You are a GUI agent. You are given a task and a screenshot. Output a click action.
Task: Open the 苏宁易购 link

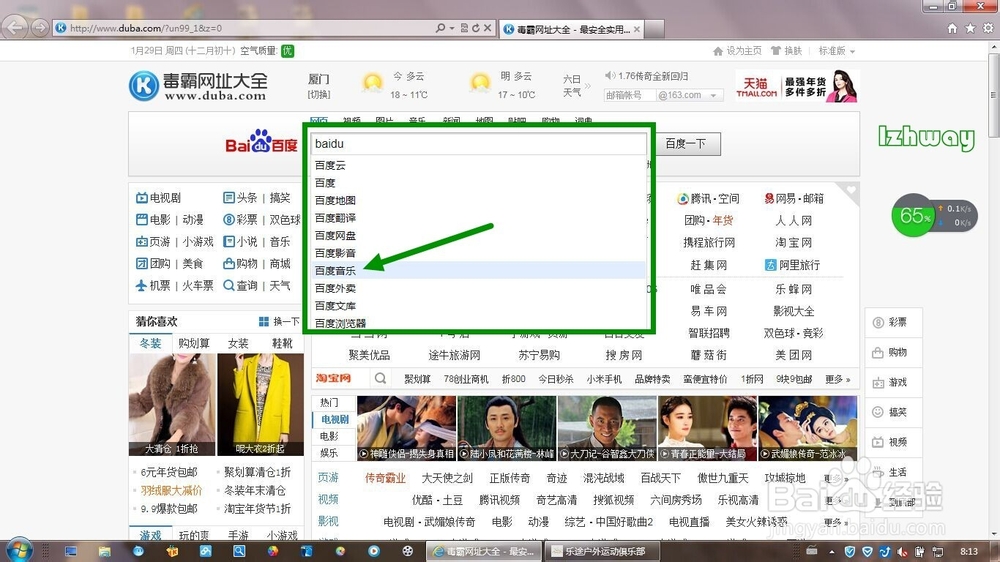[538, 355]
